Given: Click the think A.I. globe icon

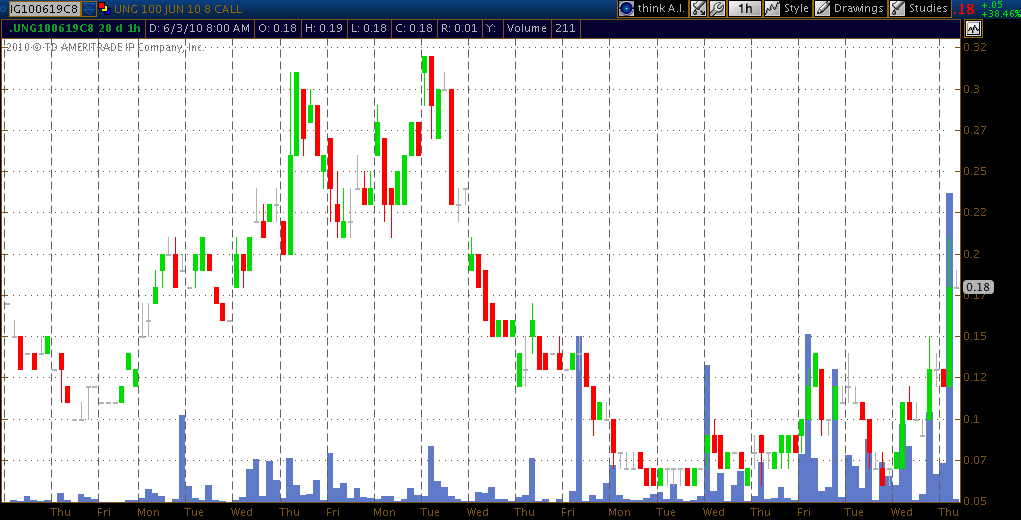Looking at the screenshot, I should tap(626, 8).
